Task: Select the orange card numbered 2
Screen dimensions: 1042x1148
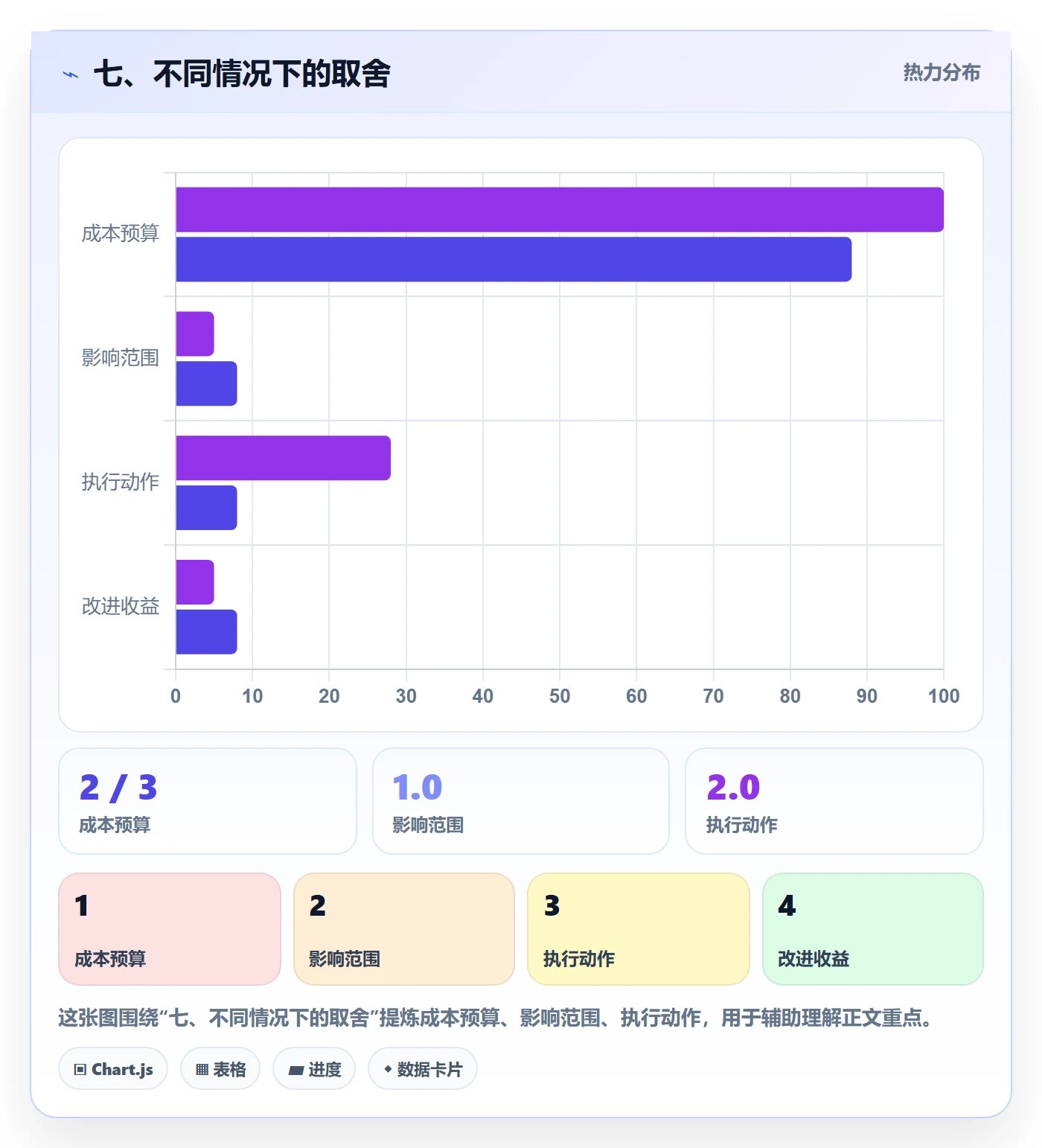Action: 404,929
